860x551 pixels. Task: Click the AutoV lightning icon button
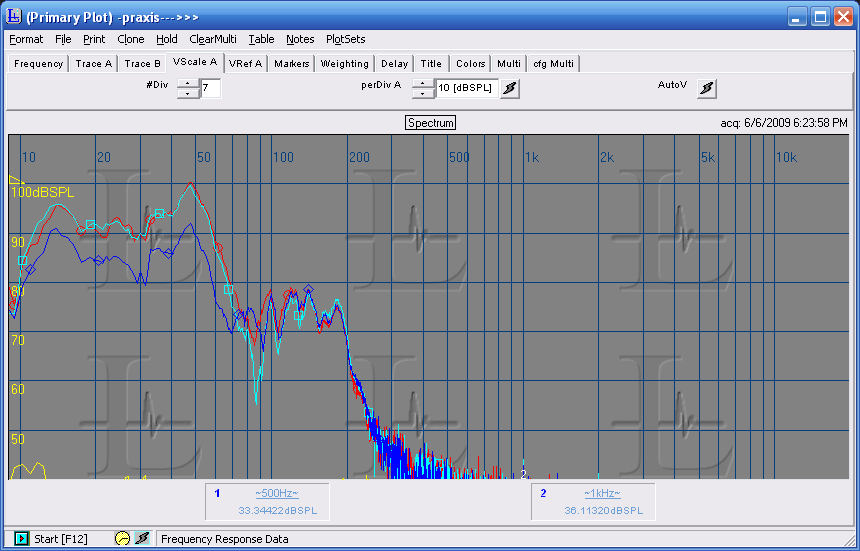click(x=707, y=88)
